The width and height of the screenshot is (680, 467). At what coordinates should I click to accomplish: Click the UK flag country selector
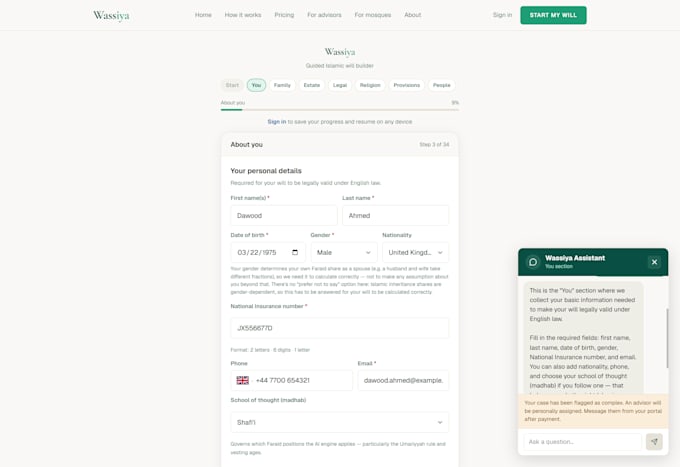click(x=242, y=380)
